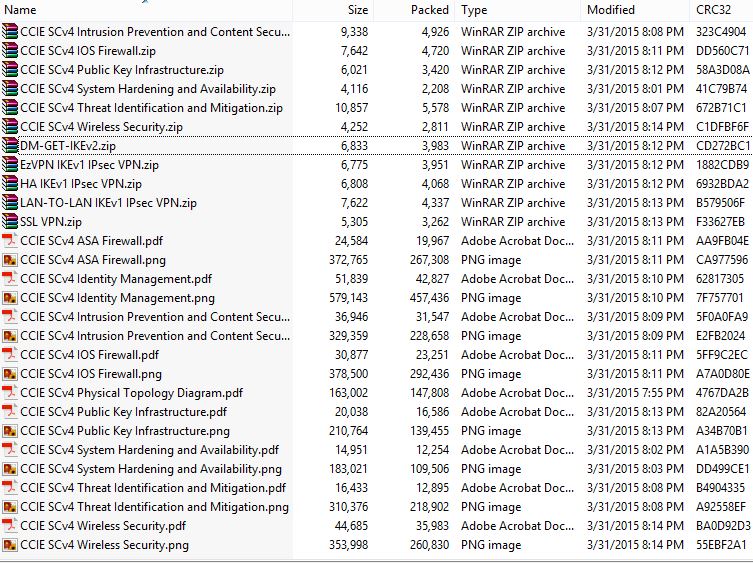This screenshot has height=563, width=753.
Task: Click the SSL VPN.zip archive icon
Action: (x=10, y=221)
